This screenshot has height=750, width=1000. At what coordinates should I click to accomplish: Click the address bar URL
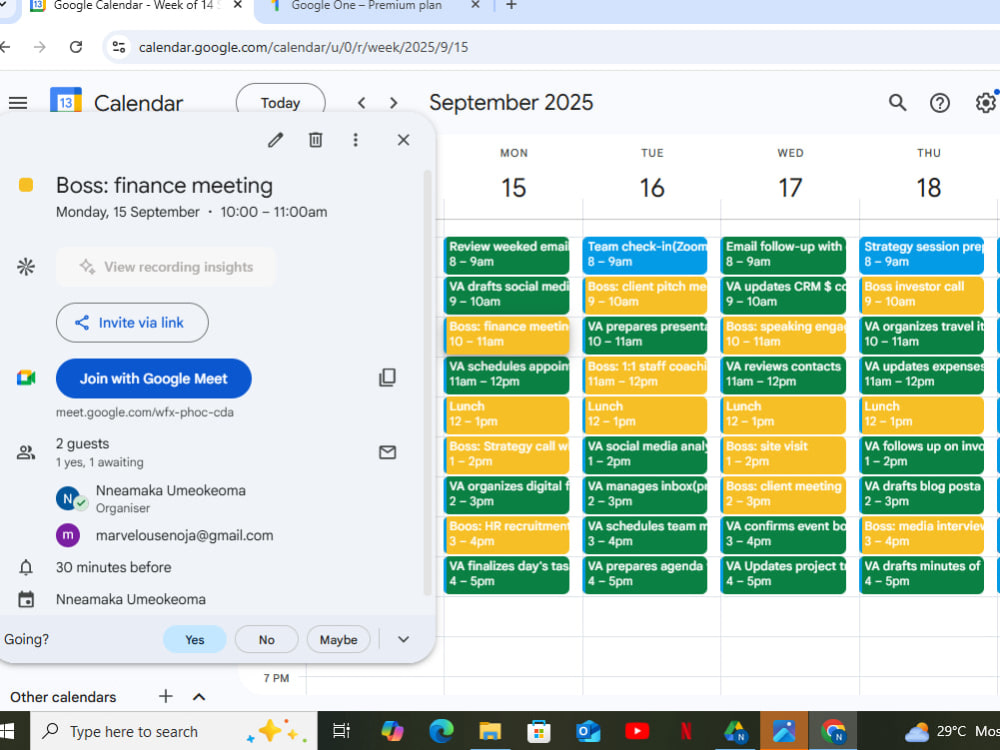(304, 47)
